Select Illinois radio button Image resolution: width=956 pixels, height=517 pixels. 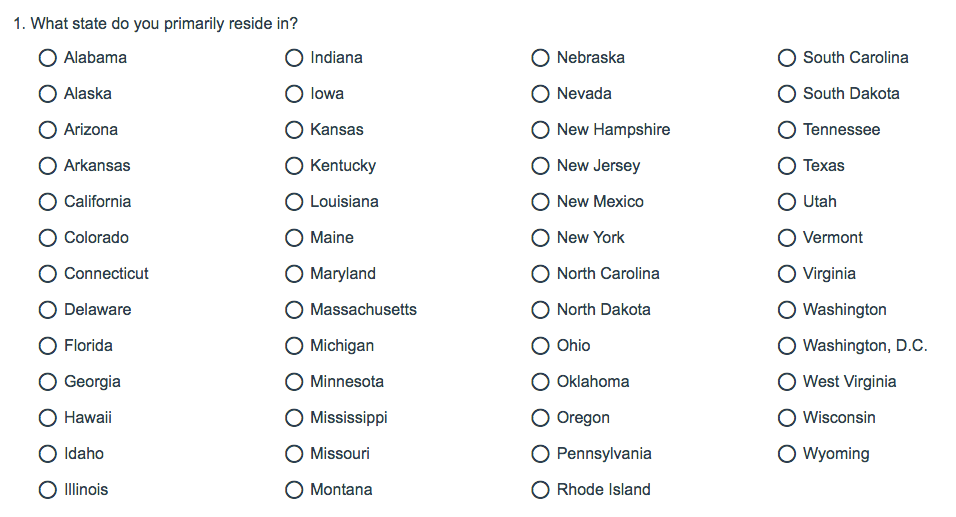point(48,490)
